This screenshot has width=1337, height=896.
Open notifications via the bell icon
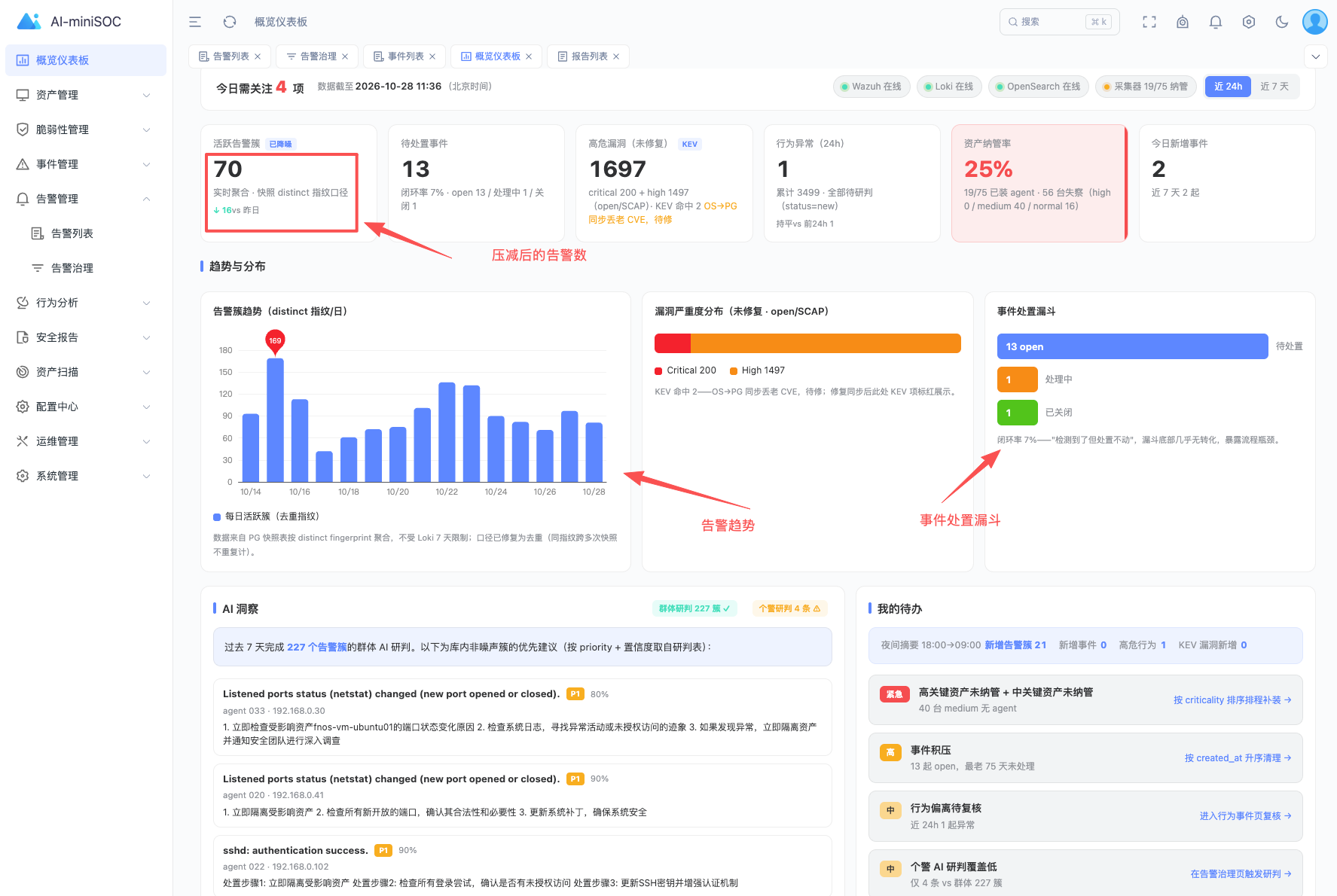(1216, 22)
